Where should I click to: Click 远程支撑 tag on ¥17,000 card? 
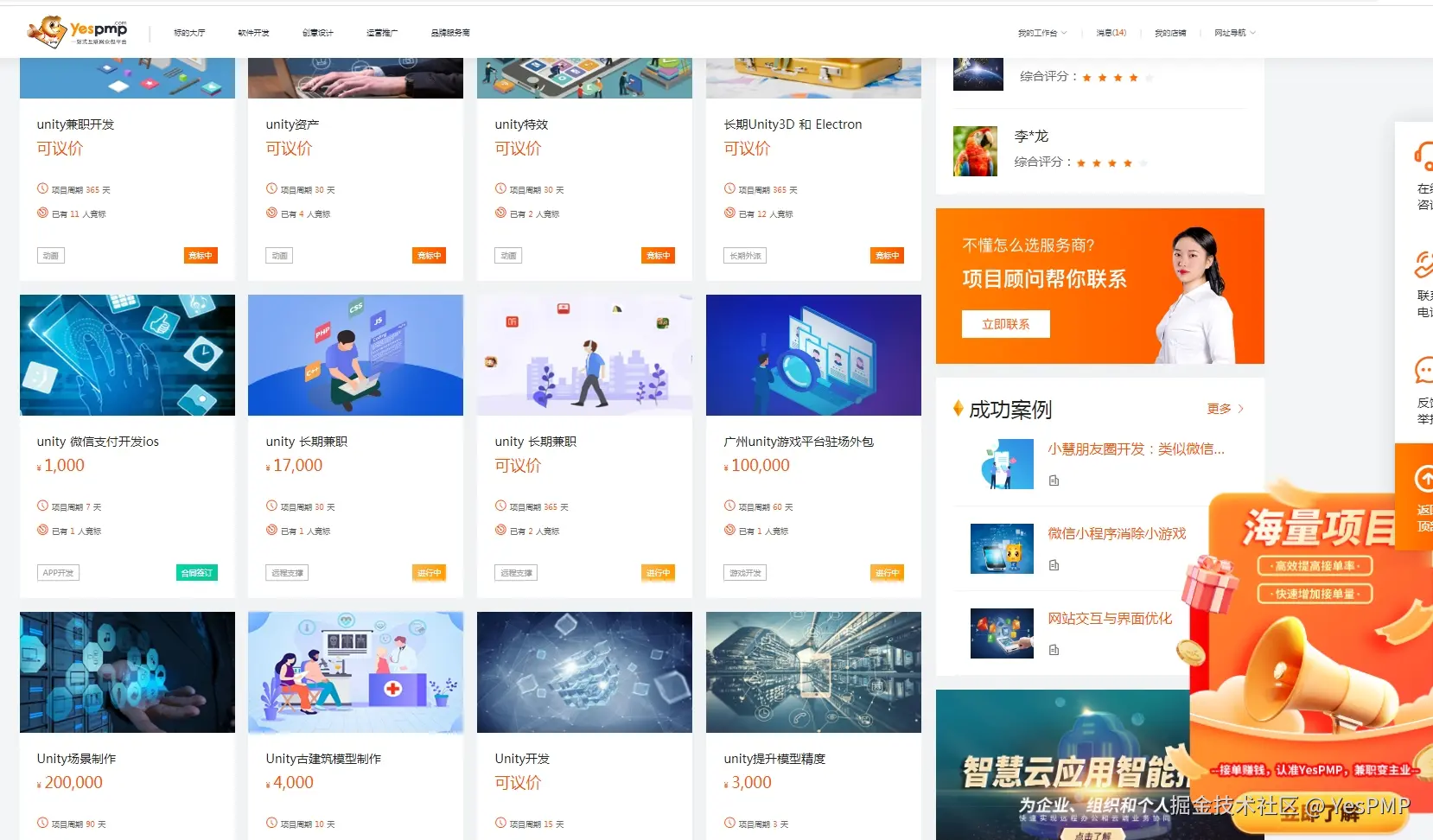[287, 573]
